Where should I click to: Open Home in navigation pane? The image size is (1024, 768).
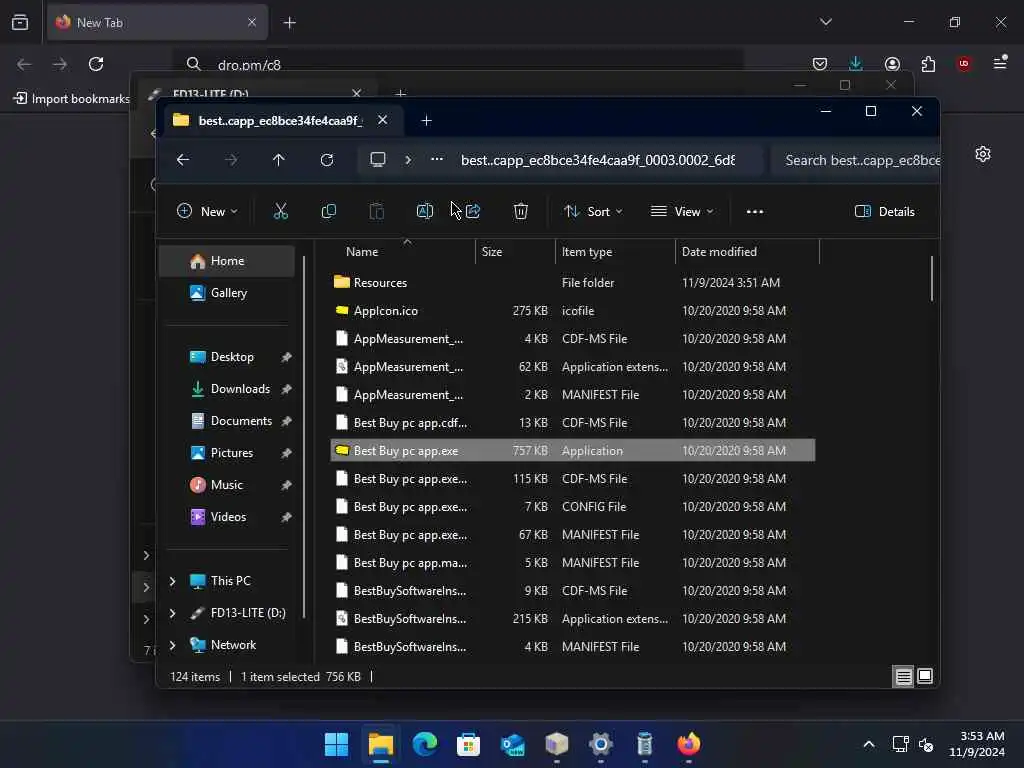click(227, 261)
